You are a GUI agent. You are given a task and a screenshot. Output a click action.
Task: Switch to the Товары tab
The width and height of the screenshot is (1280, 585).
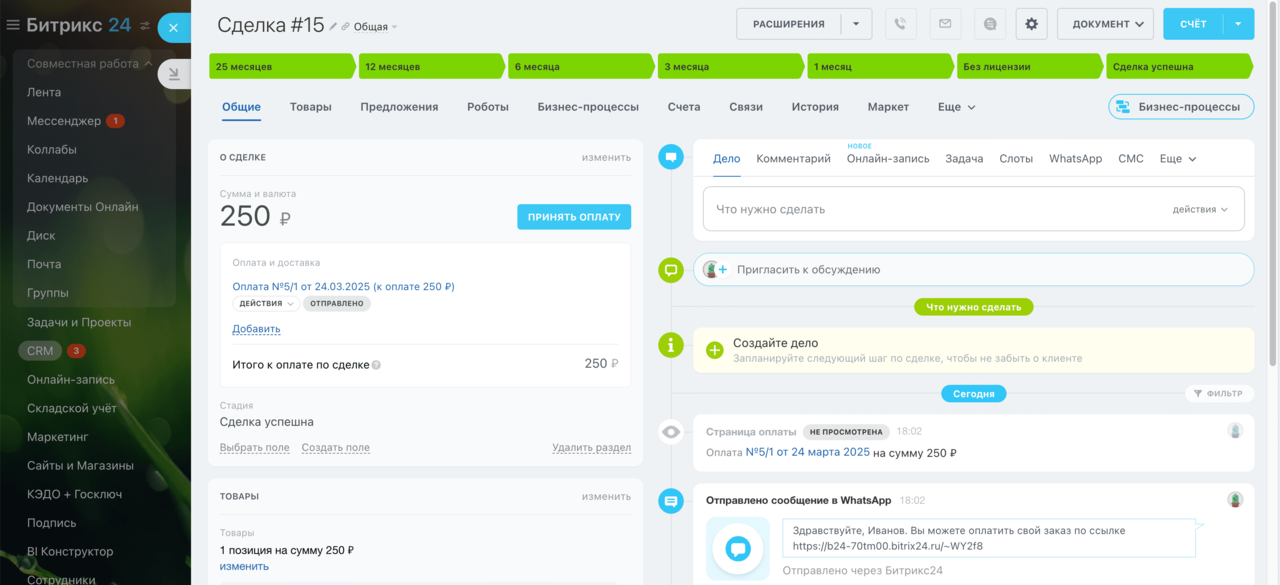310,107
